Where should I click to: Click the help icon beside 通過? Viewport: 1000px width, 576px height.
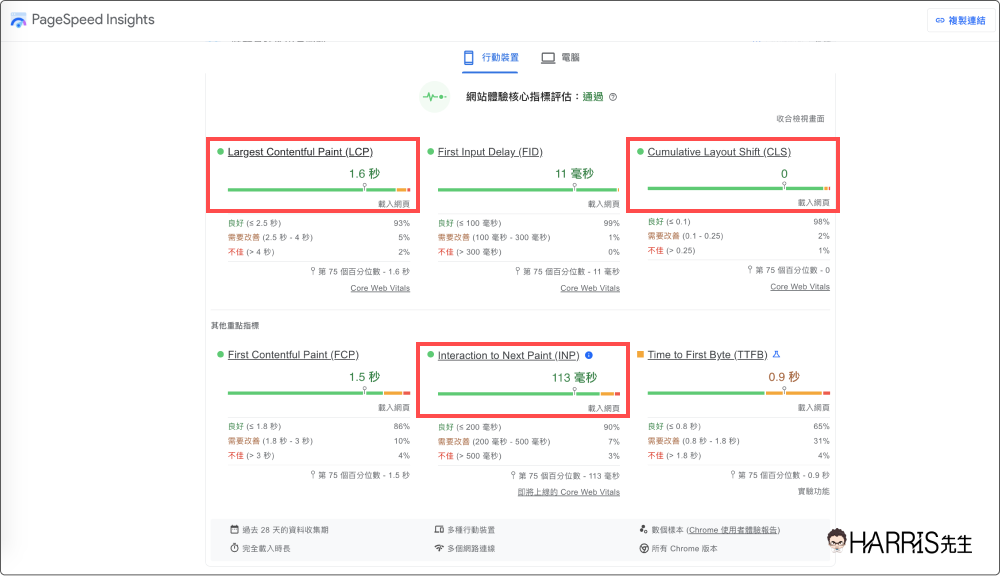pos(613,97)
